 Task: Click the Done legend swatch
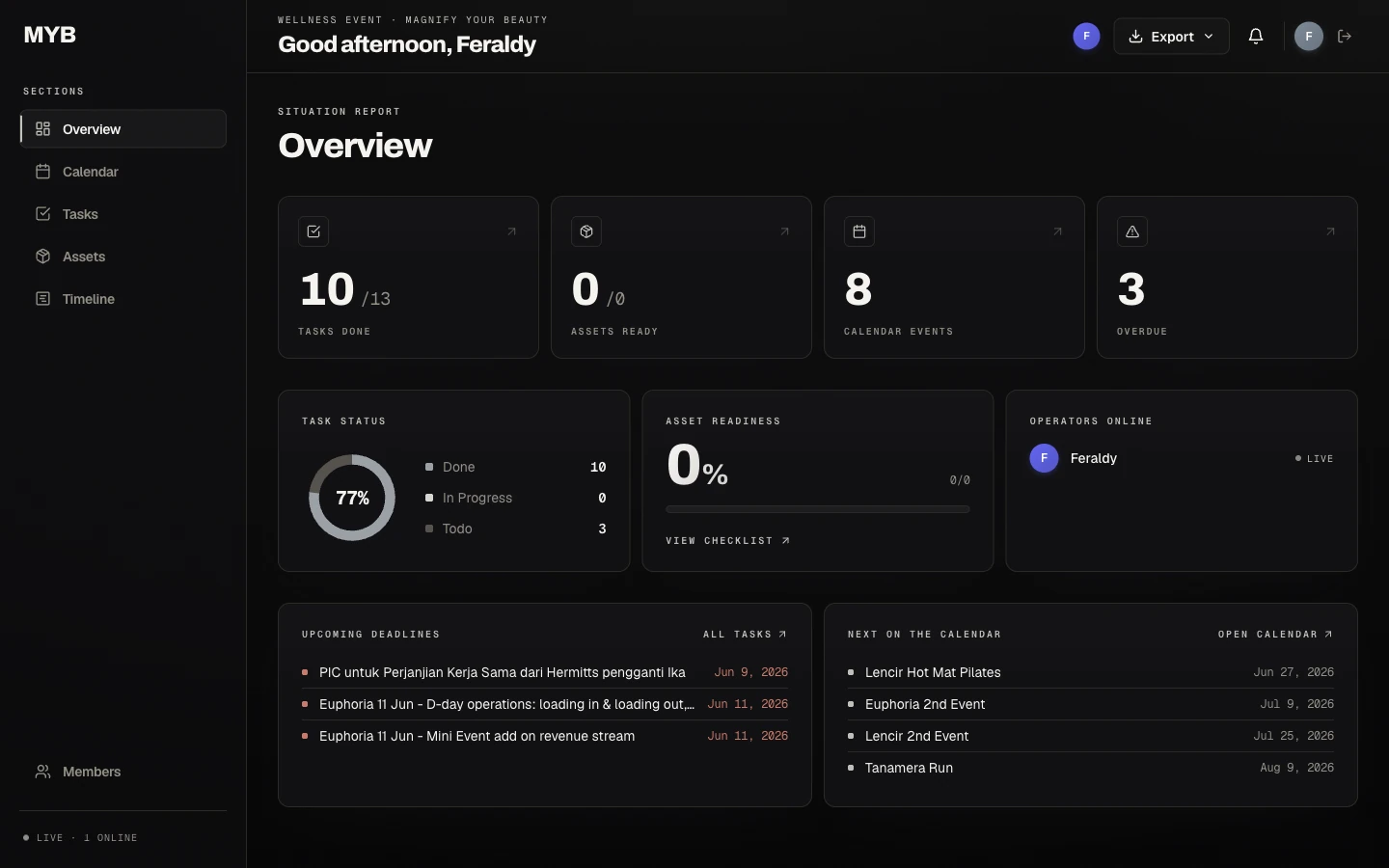[x=429, y=467]
